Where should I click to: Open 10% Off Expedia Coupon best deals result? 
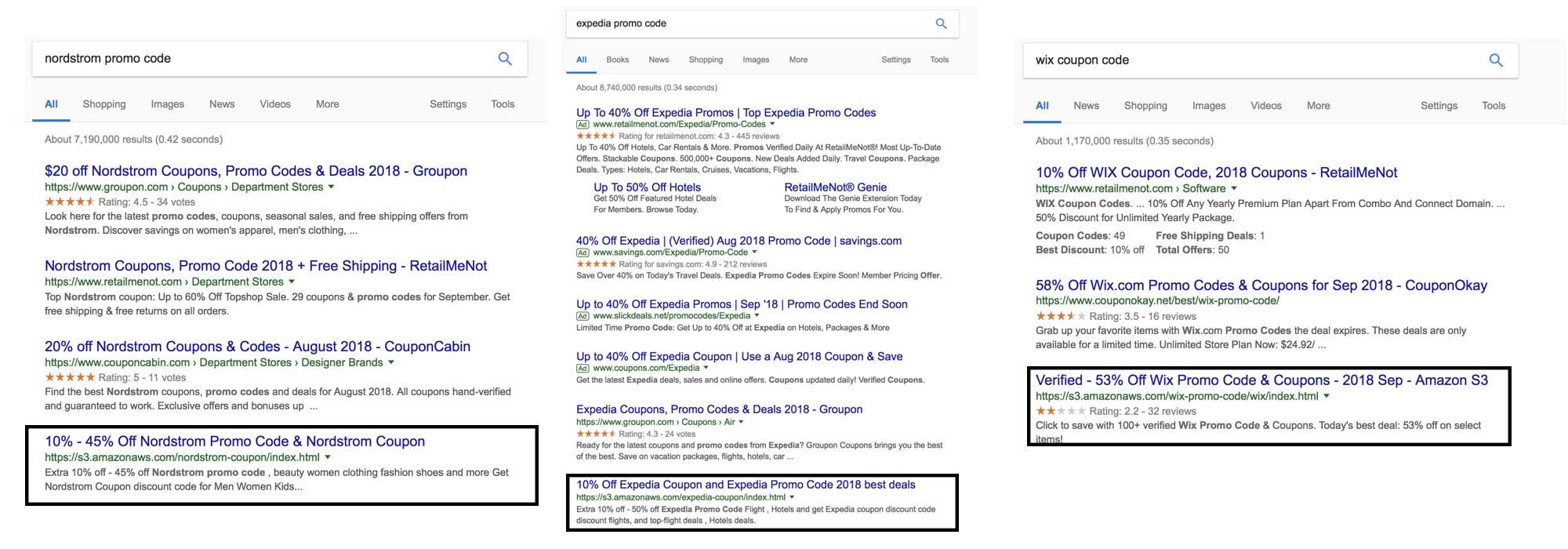point(746,485)
